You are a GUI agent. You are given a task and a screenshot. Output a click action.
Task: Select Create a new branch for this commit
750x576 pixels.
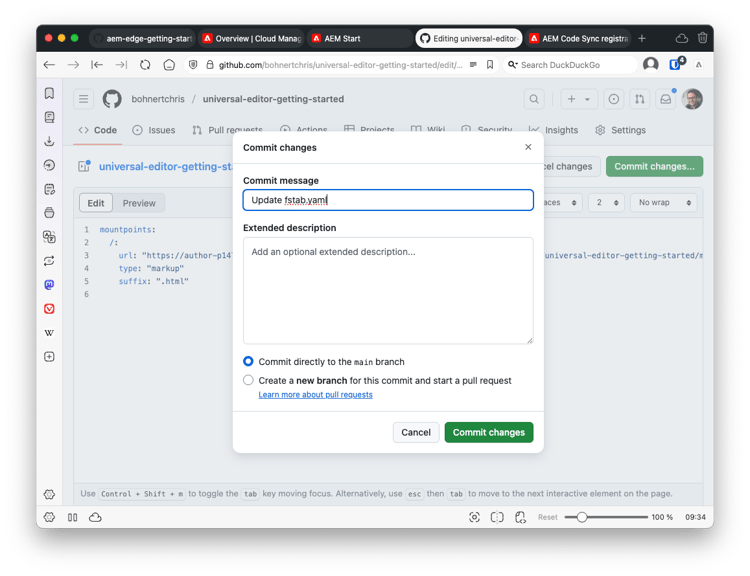(248, 380)
